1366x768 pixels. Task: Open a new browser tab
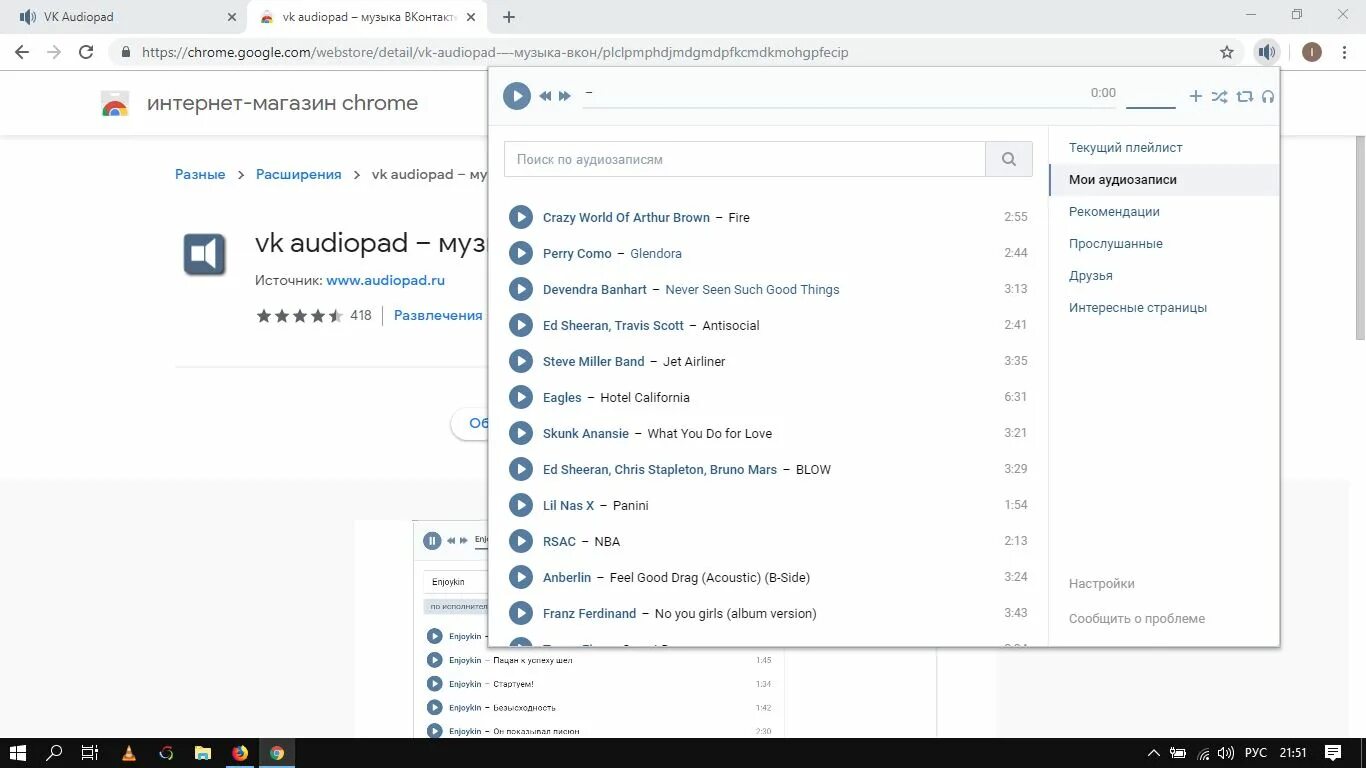509,17
